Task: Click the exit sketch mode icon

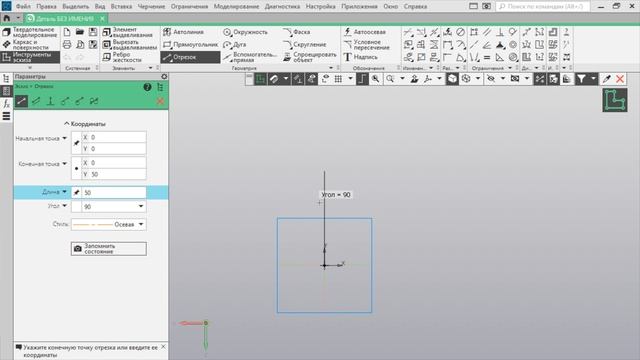Action: (x=615, y=100)
